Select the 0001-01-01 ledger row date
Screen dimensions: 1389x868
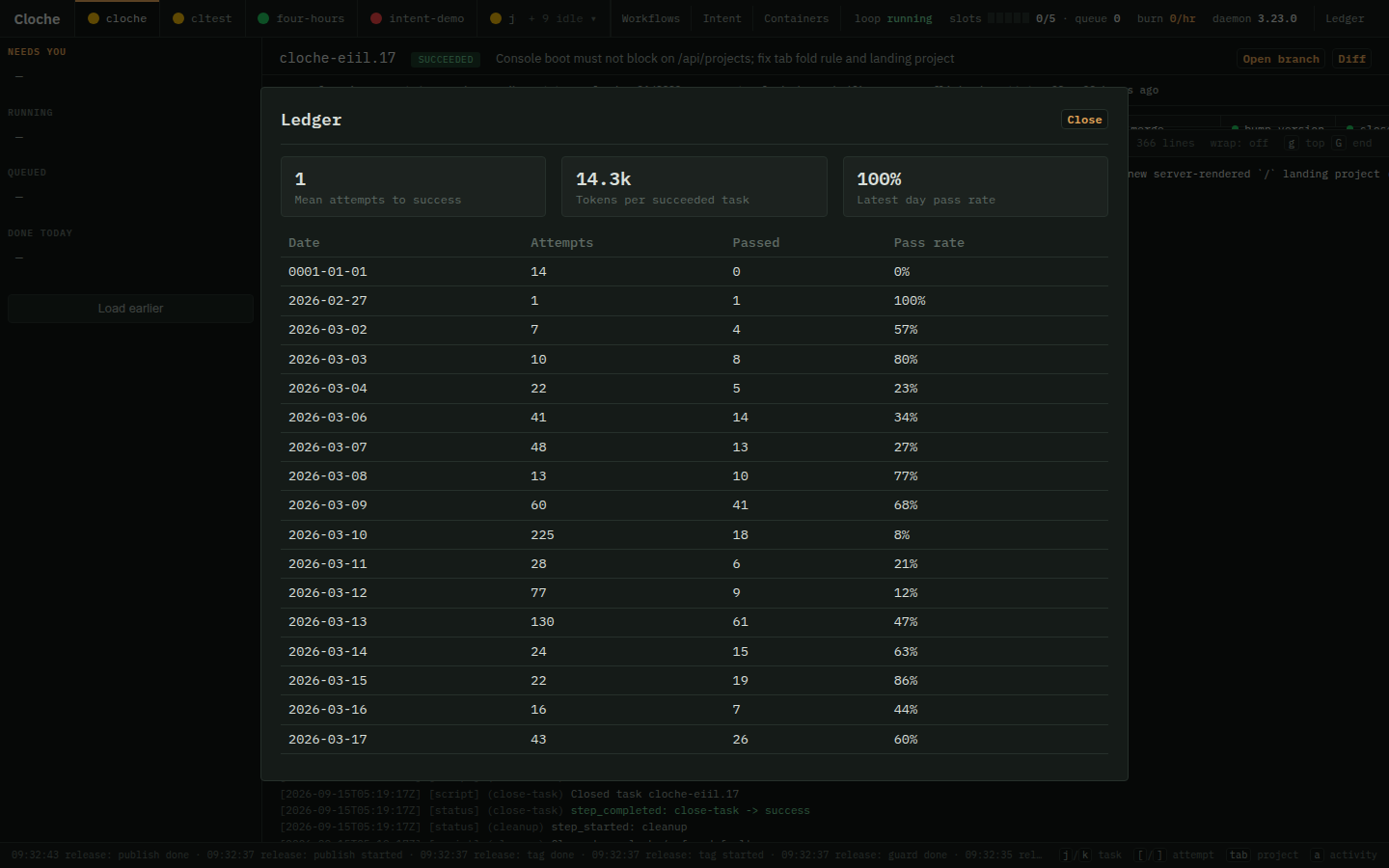coord(328,272)
